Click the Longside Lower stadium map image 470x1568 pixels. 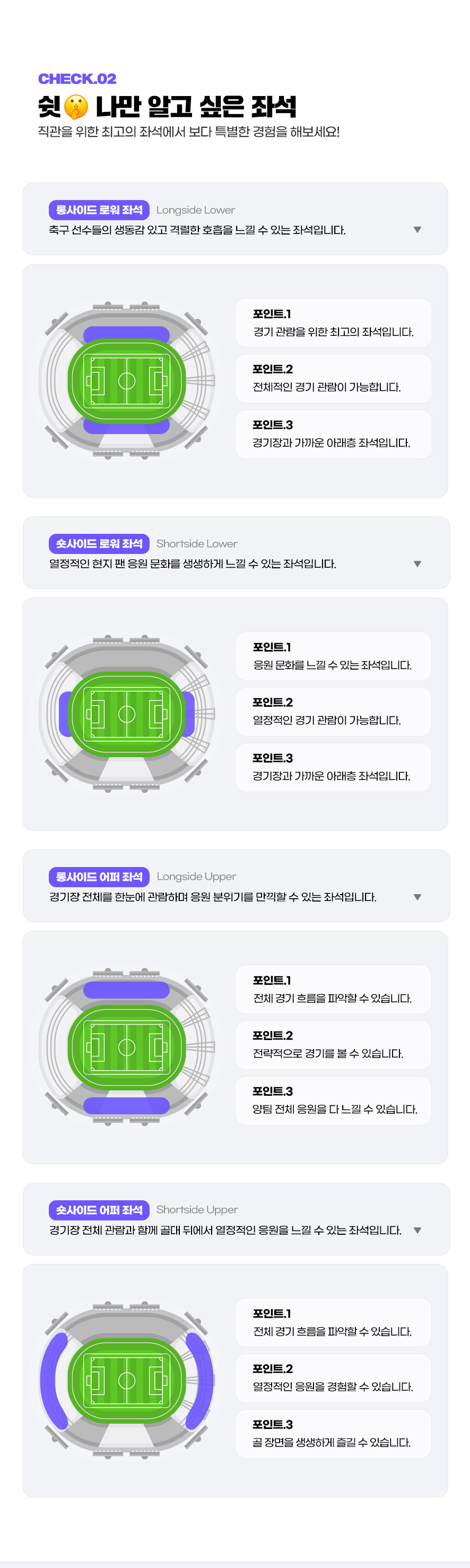[127, 380]
